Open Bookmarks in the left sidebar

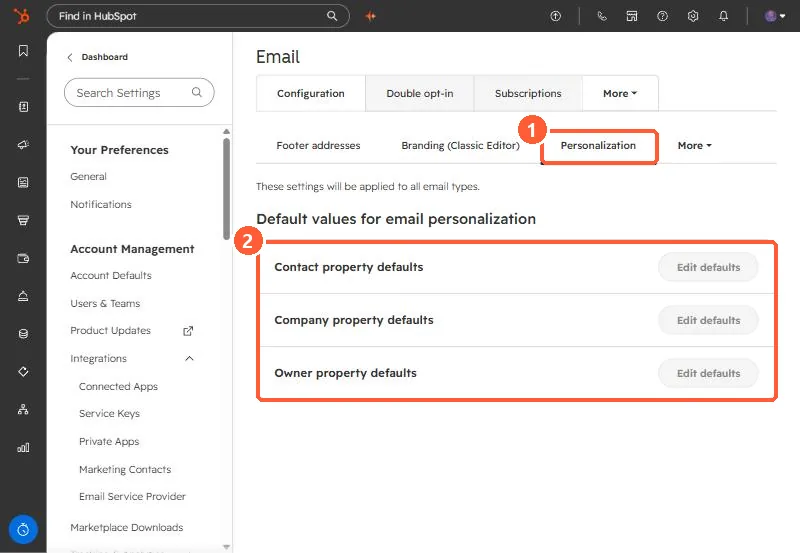coord(23,51)
